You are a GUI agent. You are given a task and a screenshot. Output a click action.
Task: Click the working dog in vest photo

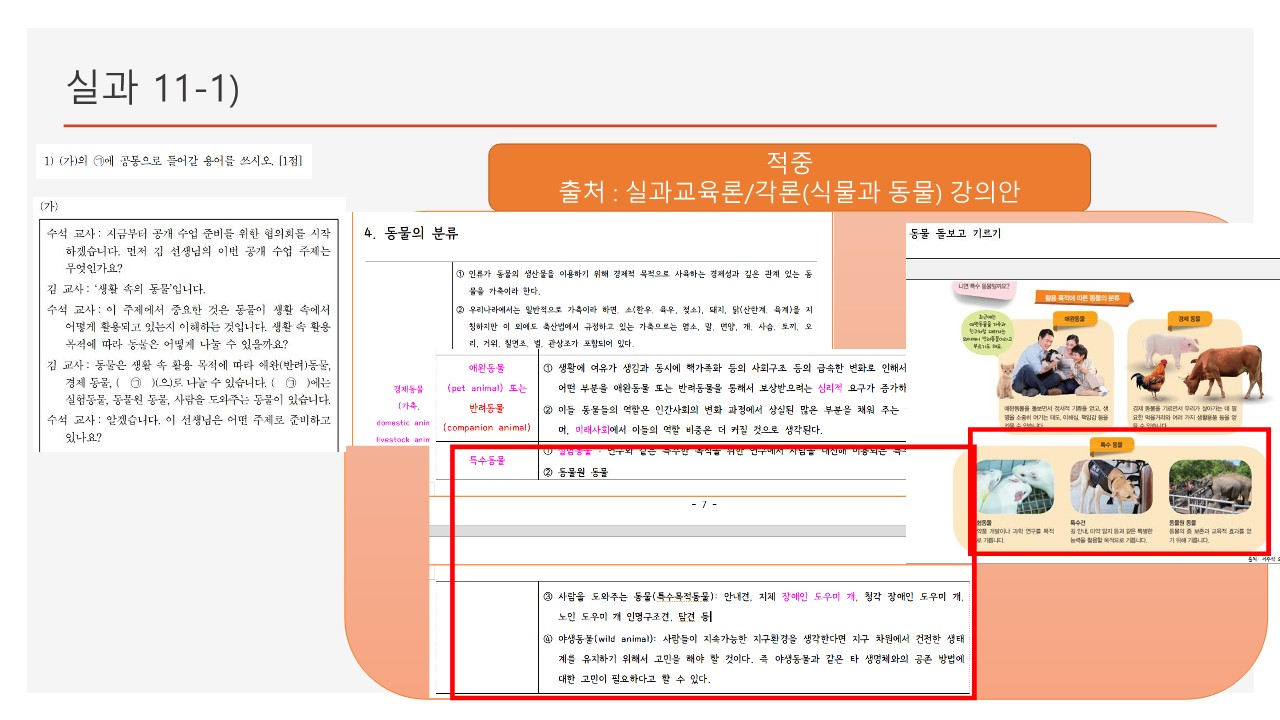click(1110, 487)
